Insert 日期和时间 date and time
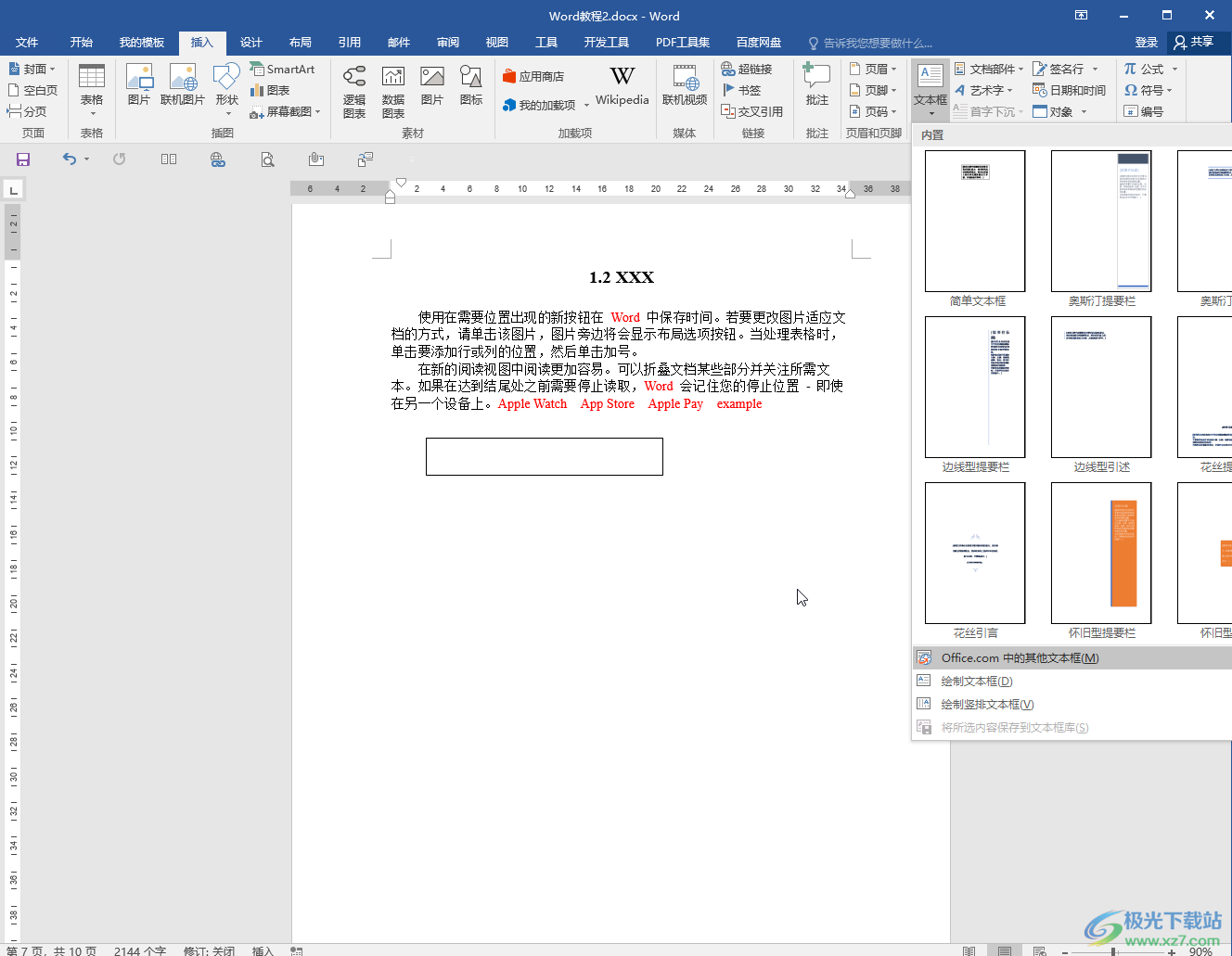Image resolution: width=1232 pixels, height=956 pixels. [x=1070, y=91]
